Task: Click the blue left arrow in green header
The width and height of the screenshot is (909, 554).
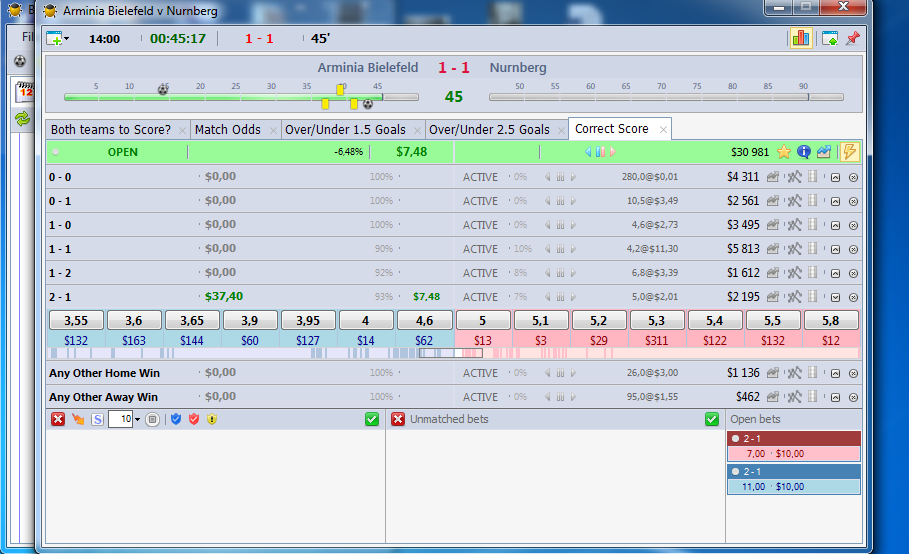Action: tap(588, 152)
